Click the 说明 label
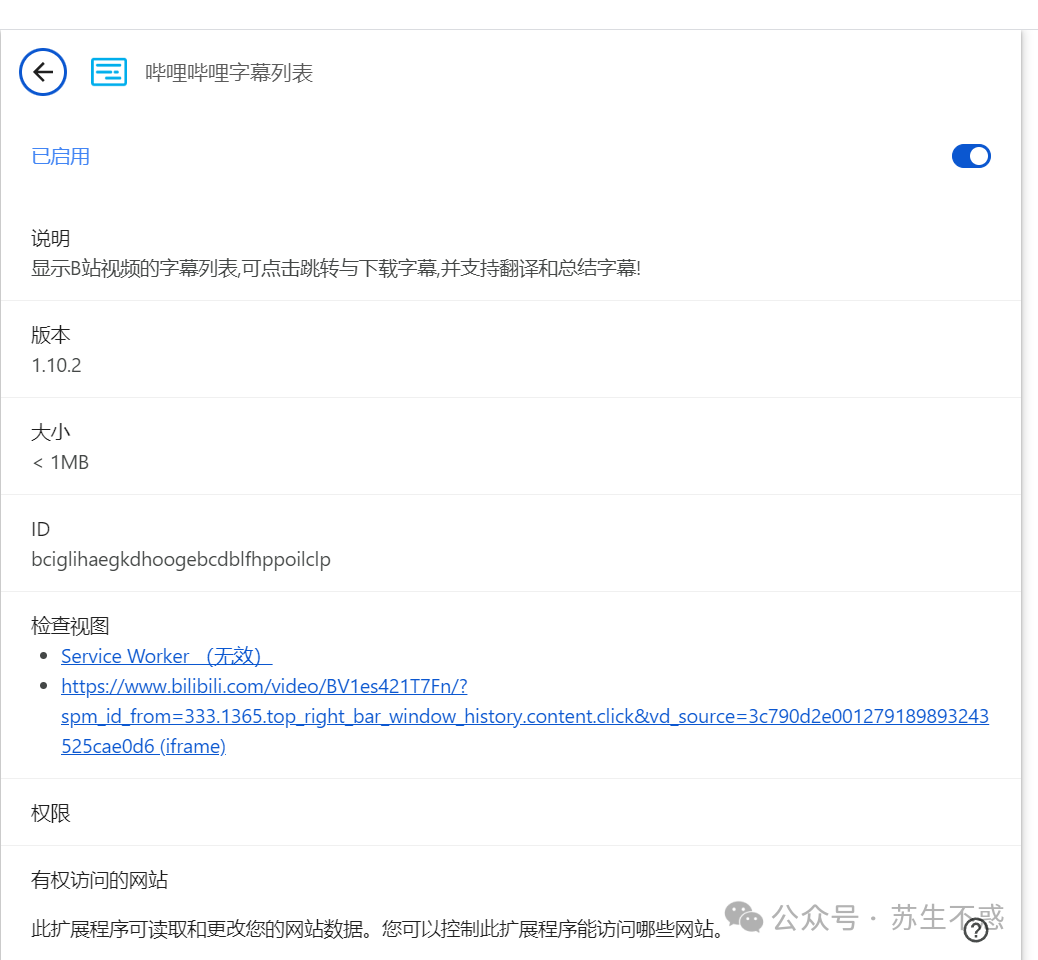The height and width of the screenshot is (960, 1038). pyautogui.click(x=50, y=238)
